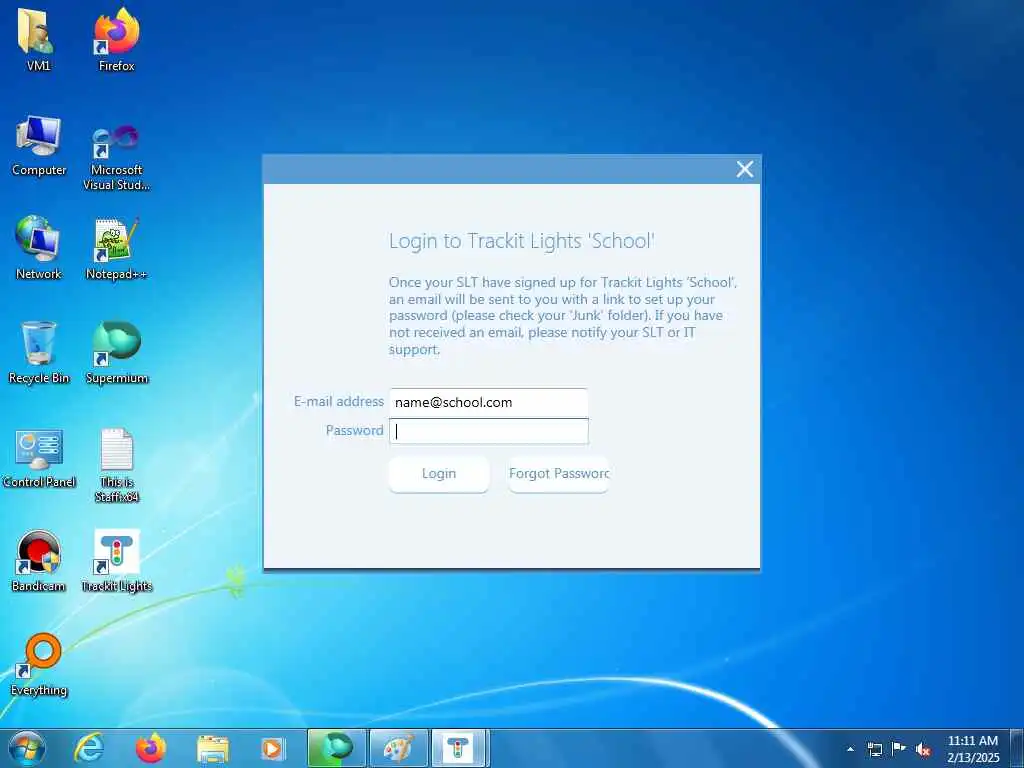This screenshot has height=768, width=1024.
Task: Open the Network desktop icon
Action: (39, 248)
